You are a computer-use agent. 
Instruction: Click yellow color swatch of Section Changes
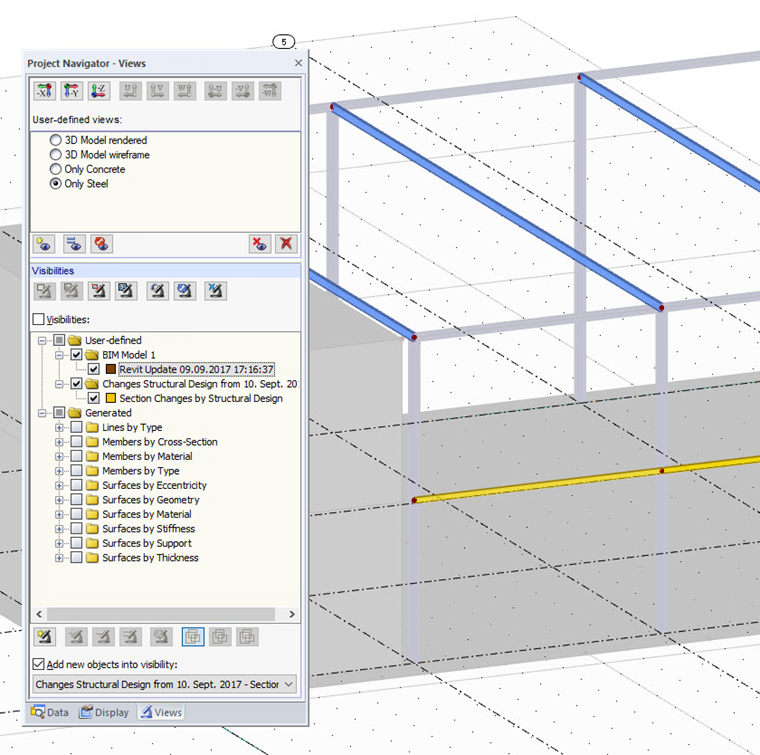pos(111,398)
